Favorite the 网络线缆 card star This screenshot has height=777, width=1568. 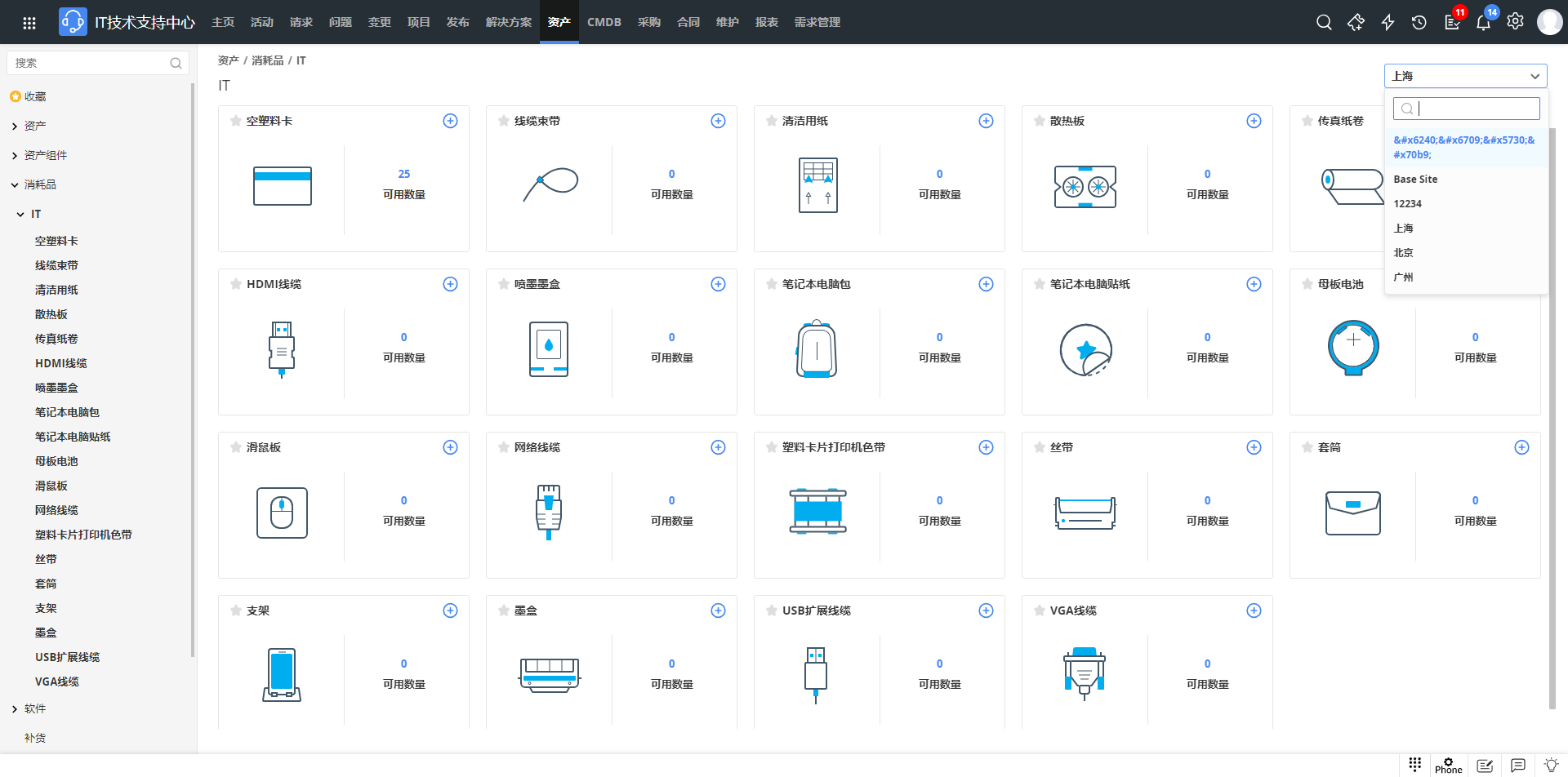tap(504, 447)
